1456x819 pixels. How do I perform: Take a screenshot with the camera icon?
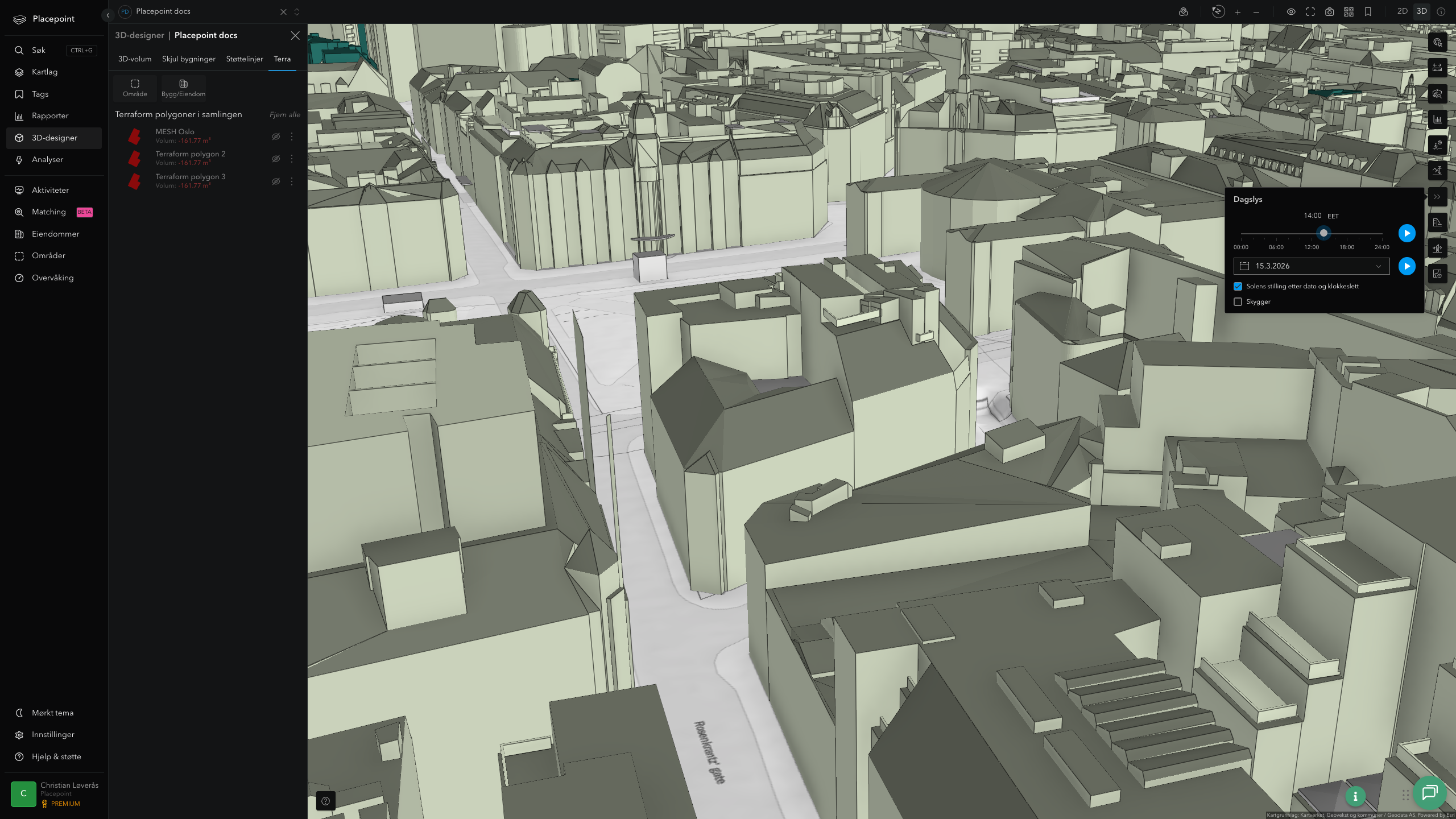click(1330, 12)
